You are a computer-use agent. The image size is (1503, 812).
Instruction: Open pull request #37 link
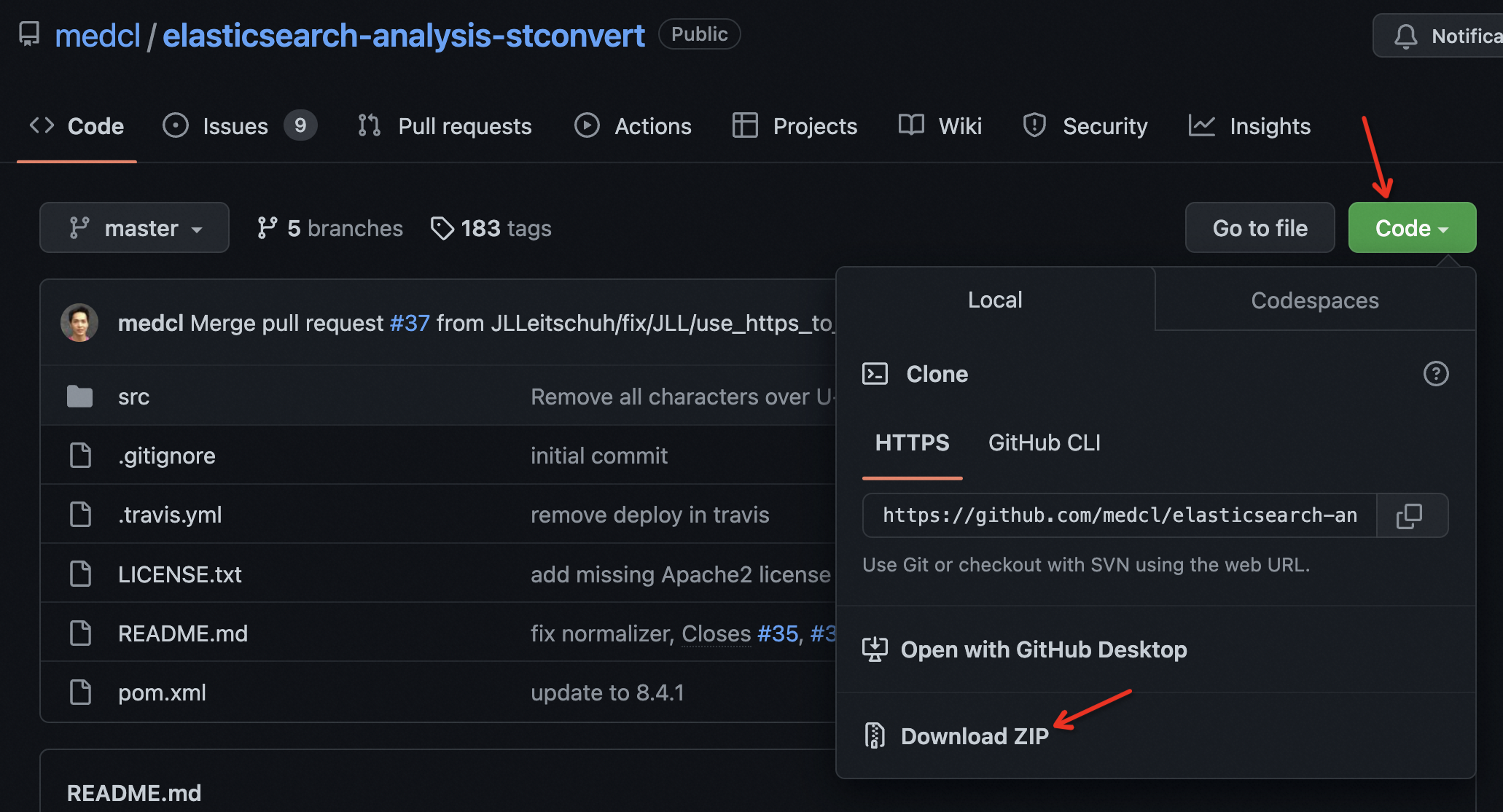tap(410, 323)
